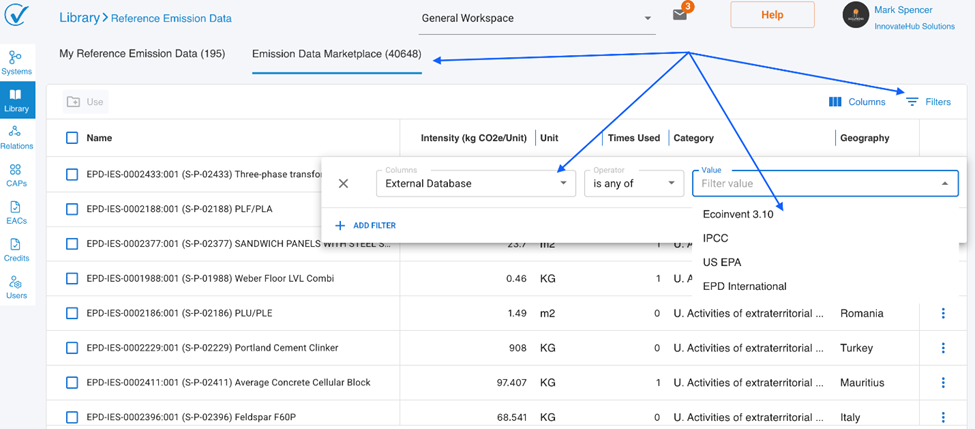Screen dimensions: 975x429
Task: Click the Help button
Action: point(772,15)
